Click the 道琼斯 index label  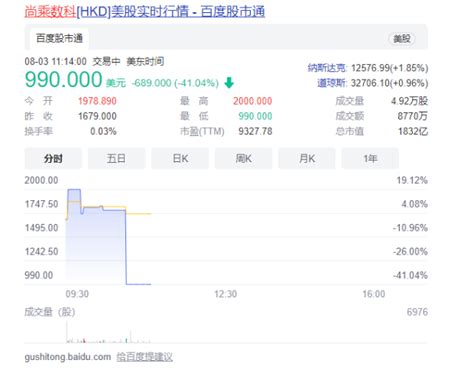(x=332, y=83)
